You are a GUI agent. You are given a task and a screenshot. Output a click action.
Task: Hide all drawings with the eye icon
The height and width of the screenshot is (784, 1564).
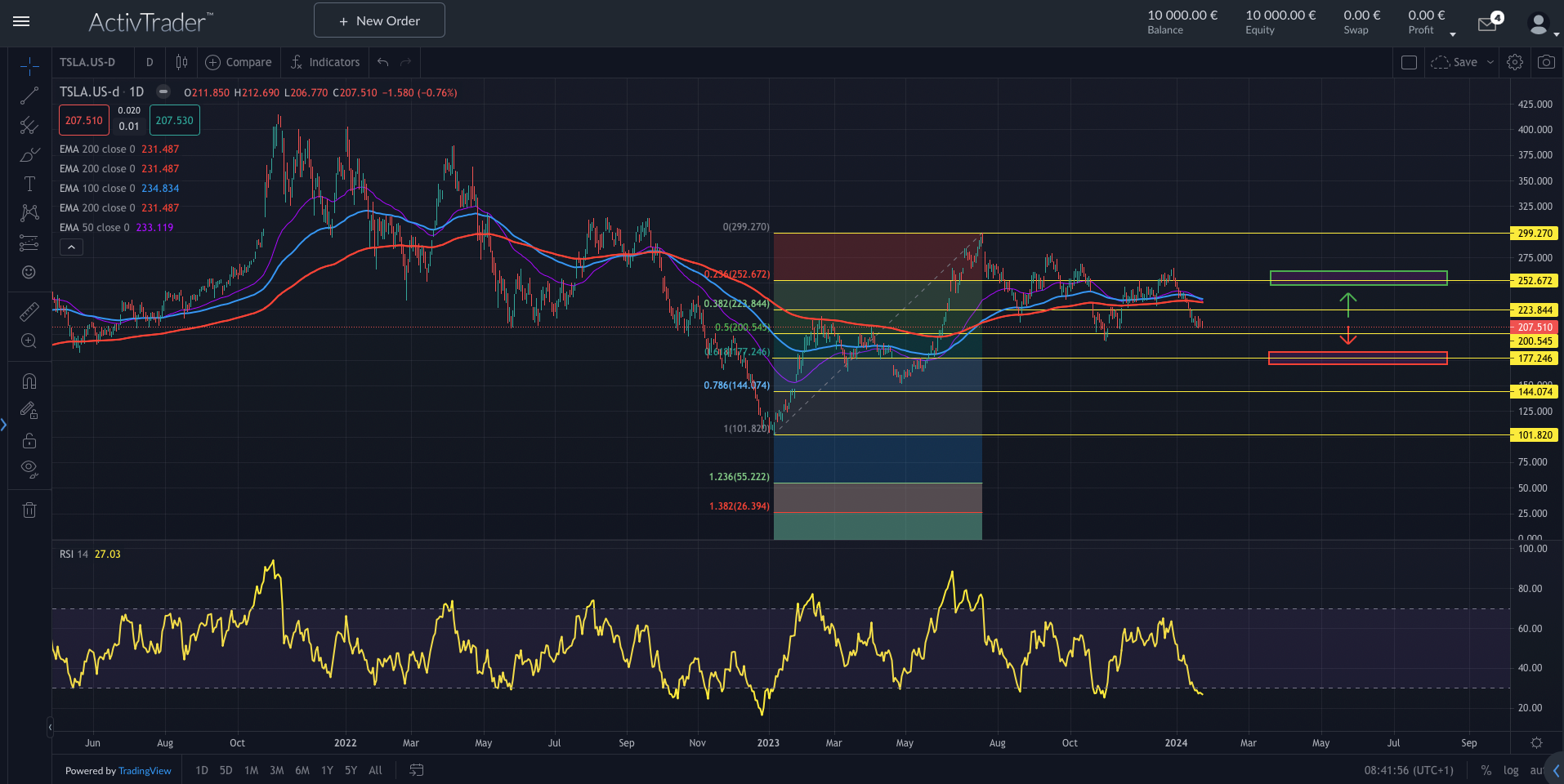29,469
